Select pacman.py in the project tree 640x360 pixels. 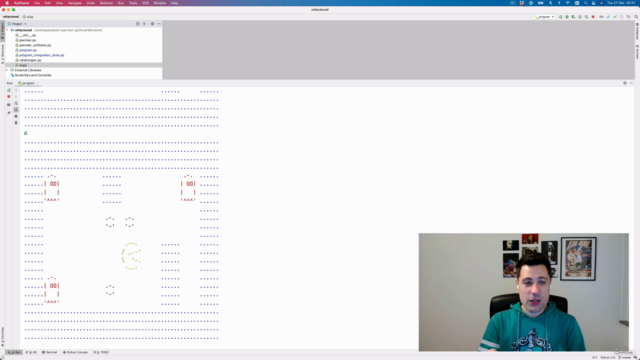pos(26,40)
